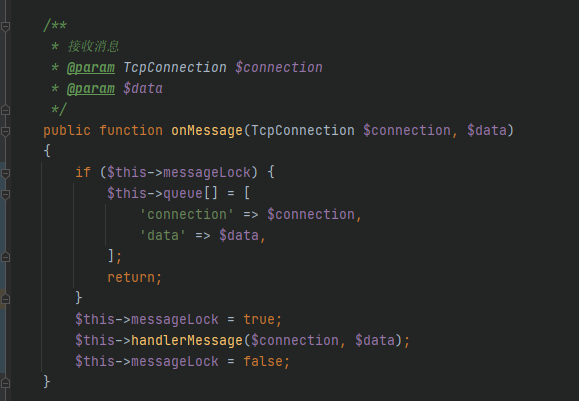579x401 pixels.
Task: Click the 'connection' array key string
Action: pyautogui.click(x=186, y=215)
